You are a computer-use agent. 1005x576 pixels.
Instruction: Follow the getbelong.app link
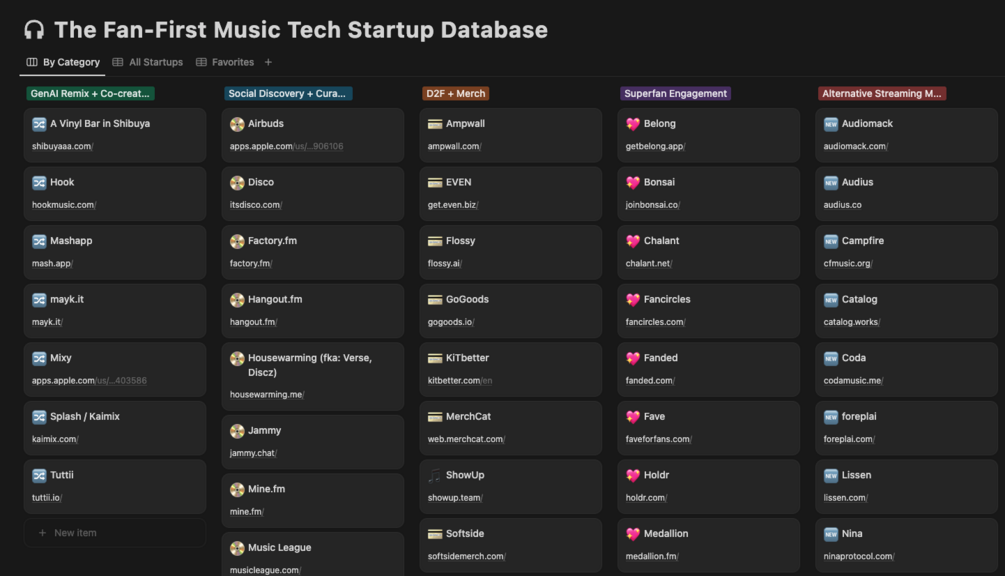(x=654, y=146)
